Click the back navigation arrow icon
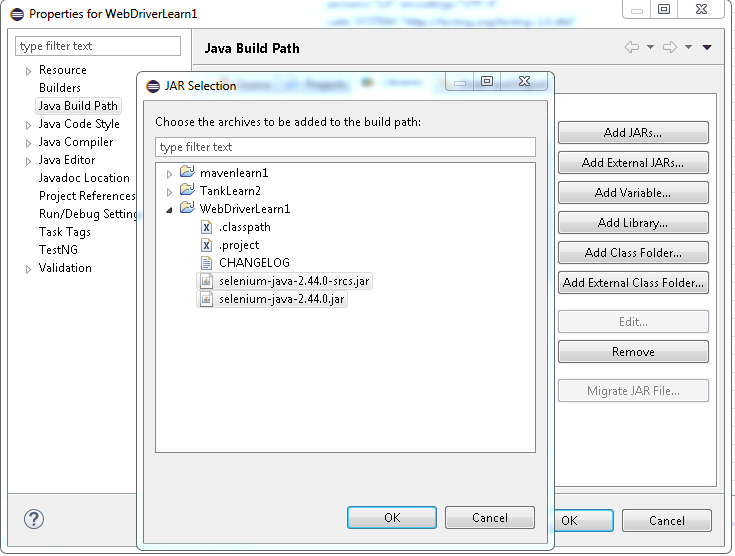This screenshot has width=735, height=556. point(632,47)
